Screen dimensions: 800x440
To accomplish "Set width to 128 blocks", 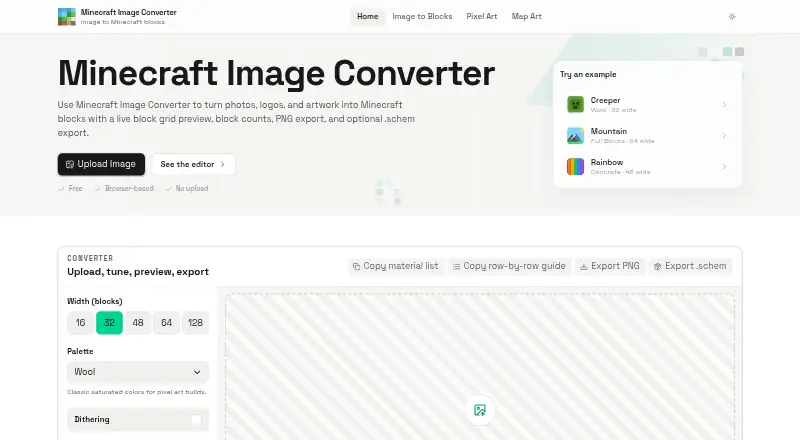I will [x=195, y=323].
